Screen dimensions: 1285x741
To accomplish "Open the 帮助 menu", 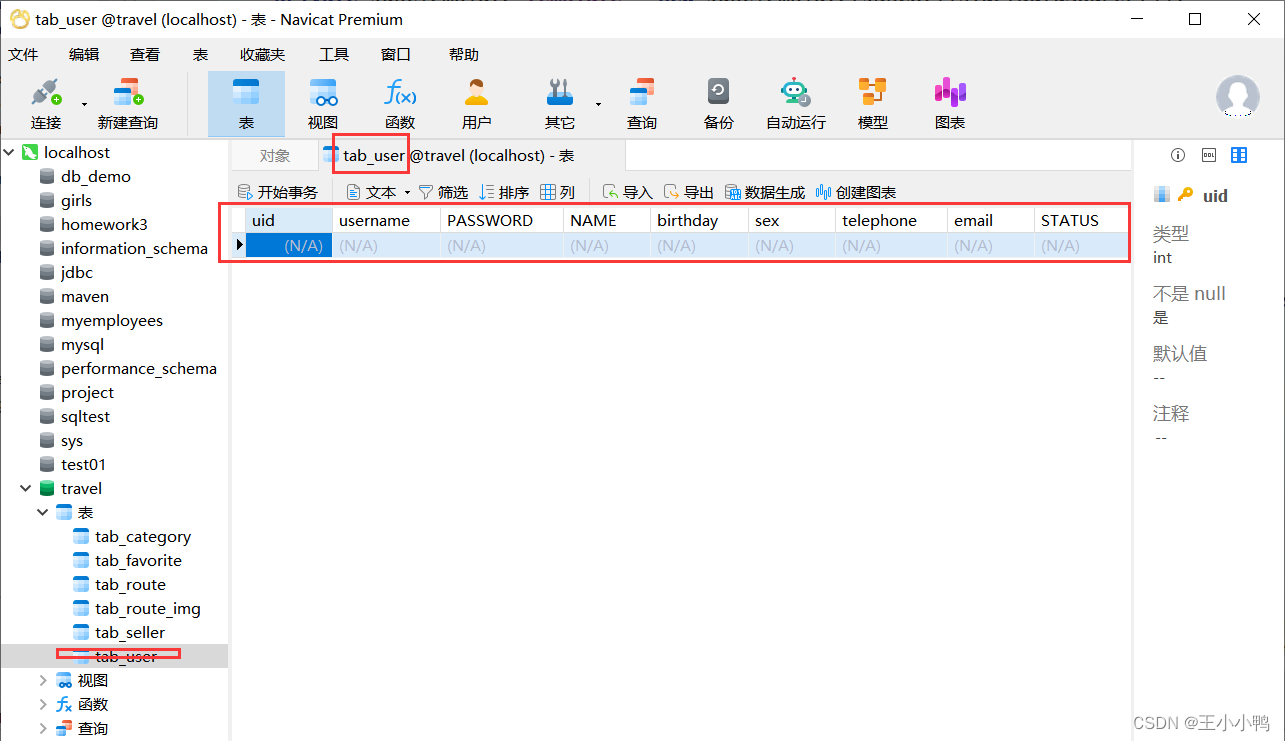I will tap(464, 55).
